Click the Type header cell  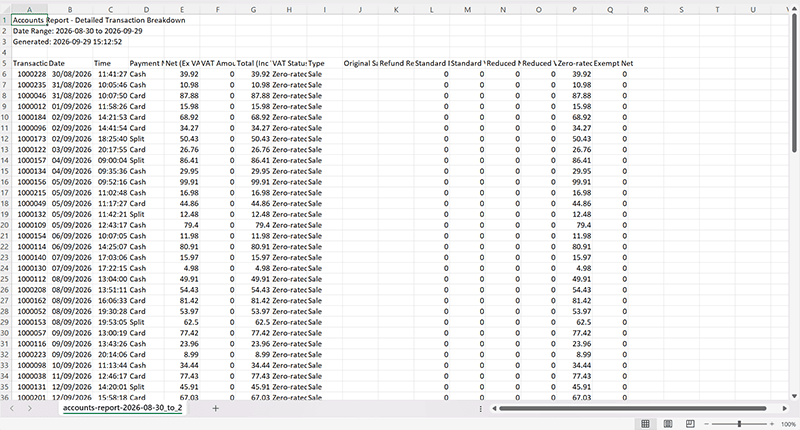point(324,63)
